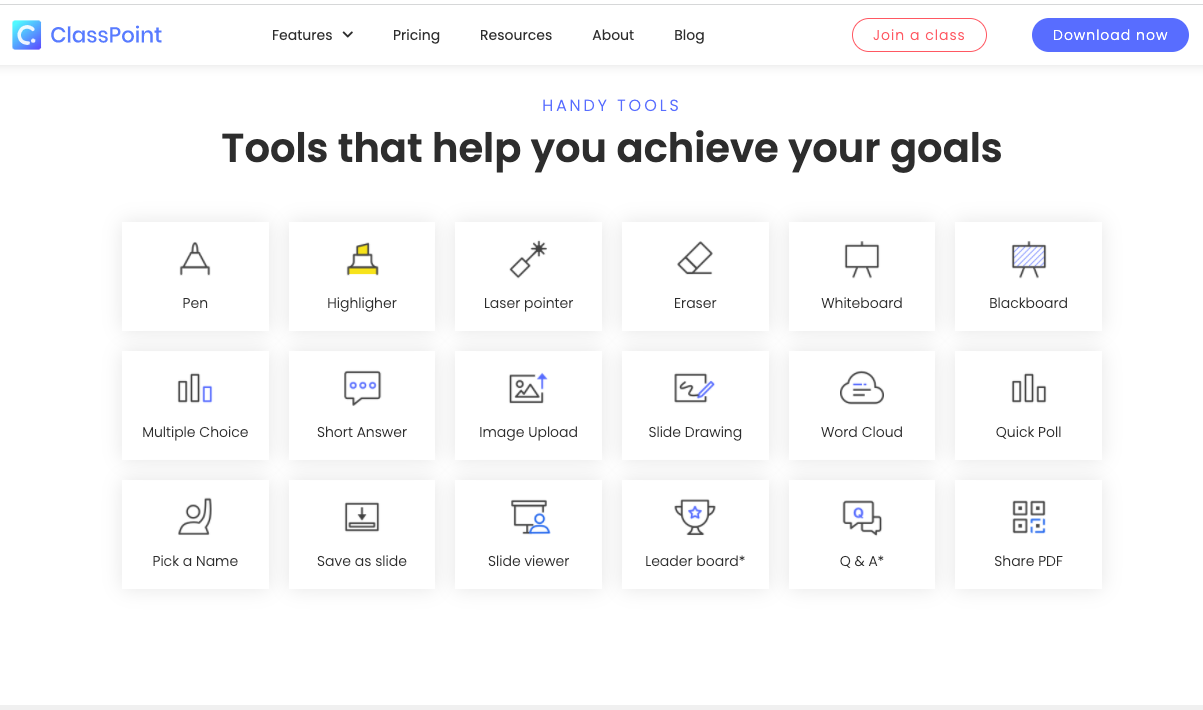Screen dimensions: 1203x710
Task: Open the Pricing menu item
Action: (x=416, y=35)
